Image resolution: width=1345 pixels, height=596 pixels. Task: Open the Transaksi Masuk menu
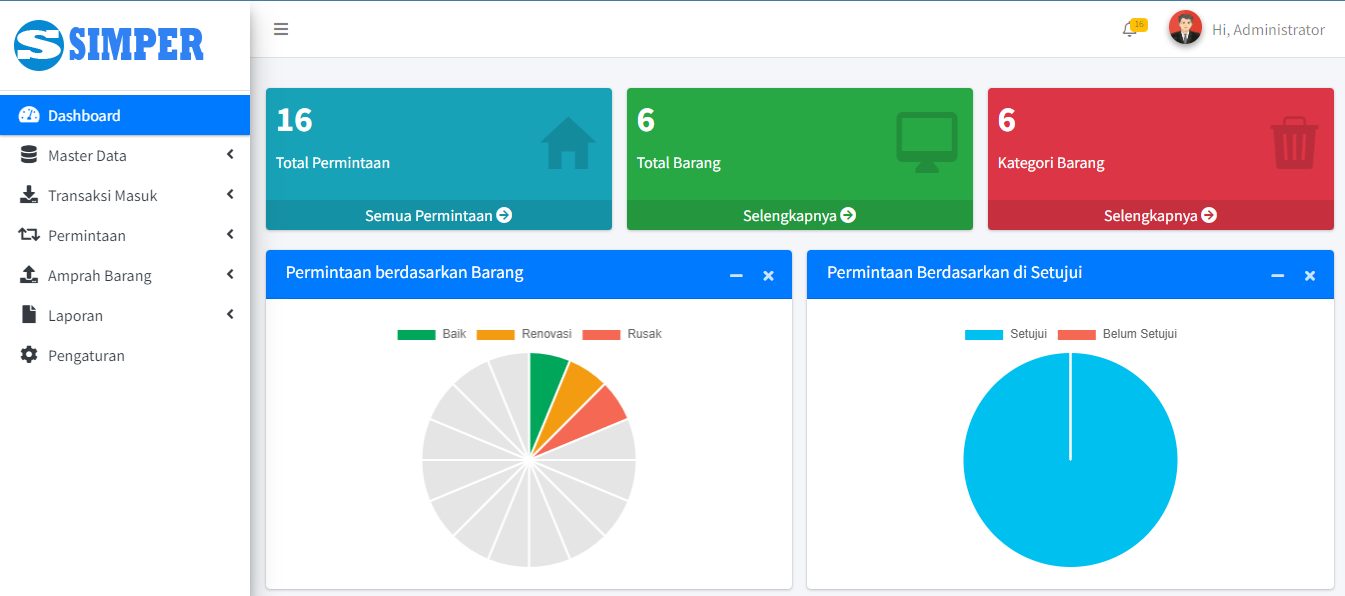[x=125, y=195]
